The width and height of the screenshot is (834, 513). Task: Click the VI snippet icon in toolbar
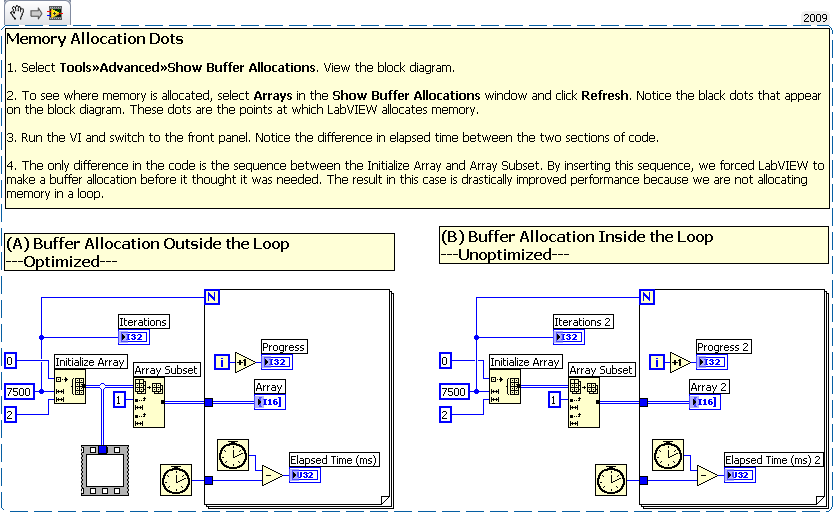point(55,13)
